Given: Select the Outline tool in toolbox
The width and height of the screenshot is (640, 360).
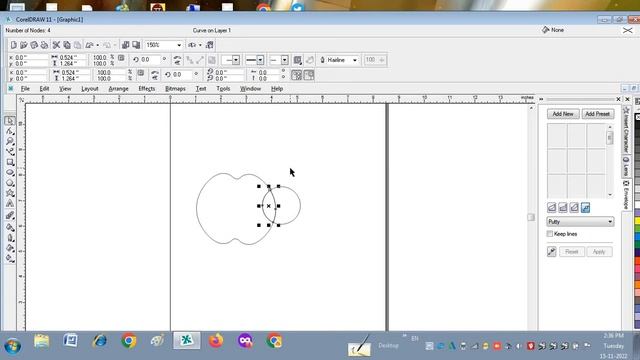Looking at the screenshot, I should point(10,238).
